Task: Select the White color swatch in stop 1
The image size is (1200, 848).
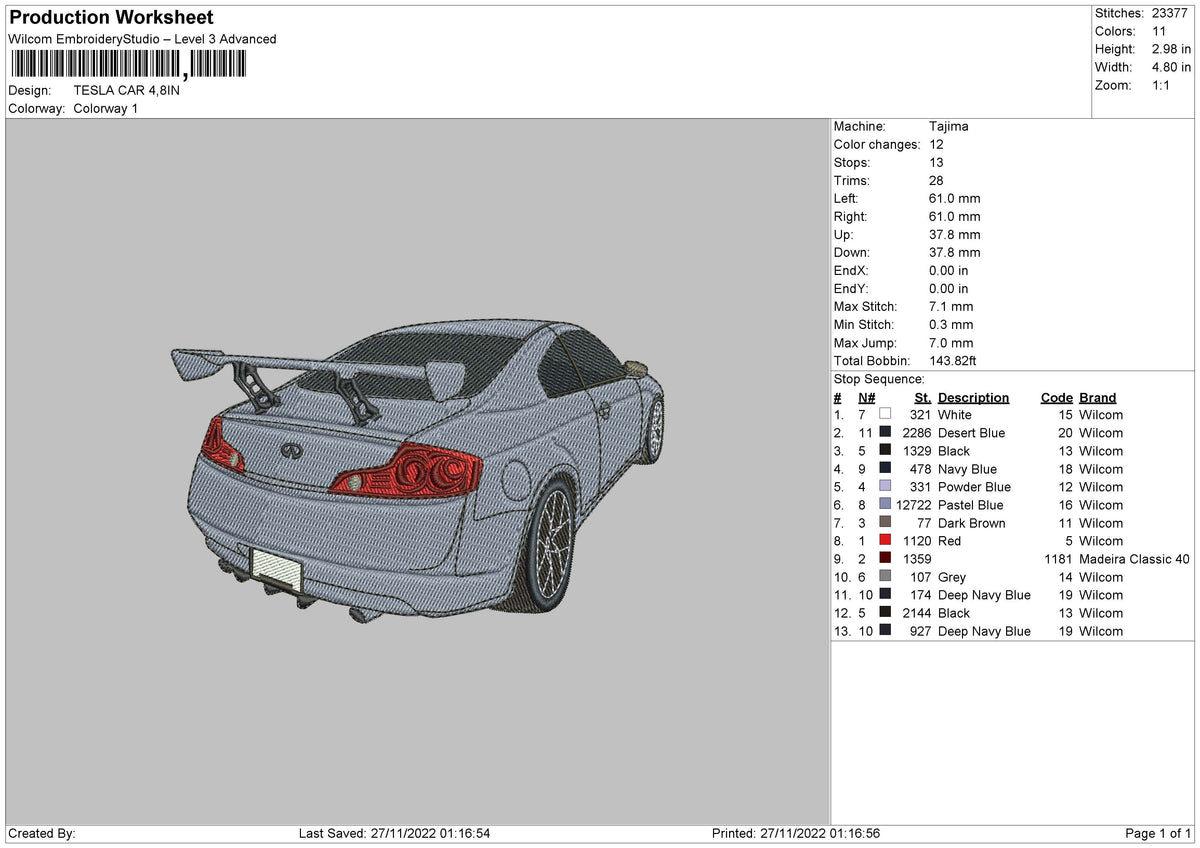Action: click(885, 415)
